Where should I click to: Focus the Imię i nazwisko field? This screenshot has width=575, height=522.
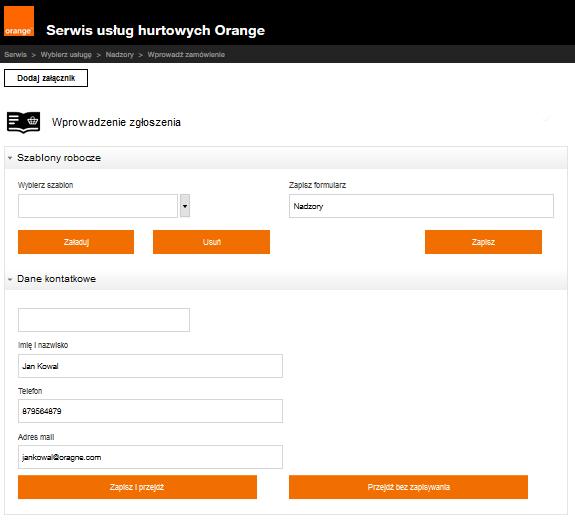pos(150,366)
